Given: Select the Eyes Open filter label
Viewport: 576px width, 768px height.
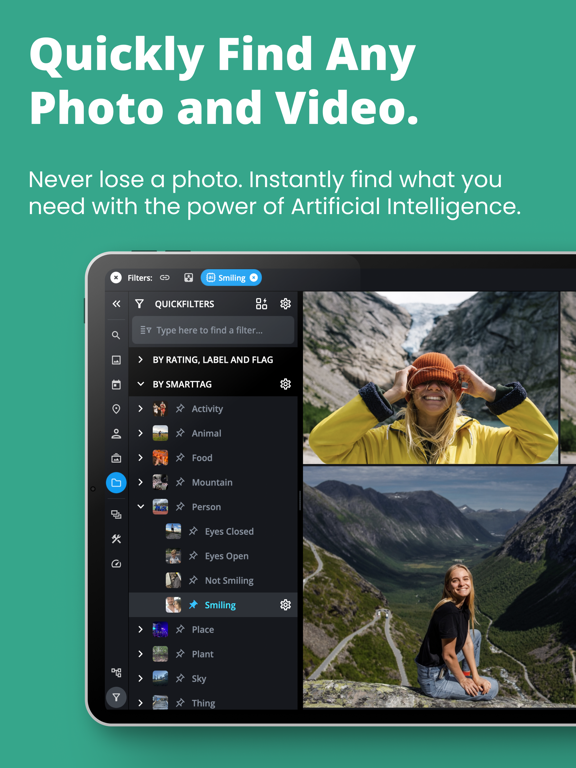Looking at the screenshot, I should [x=226, y=556].
